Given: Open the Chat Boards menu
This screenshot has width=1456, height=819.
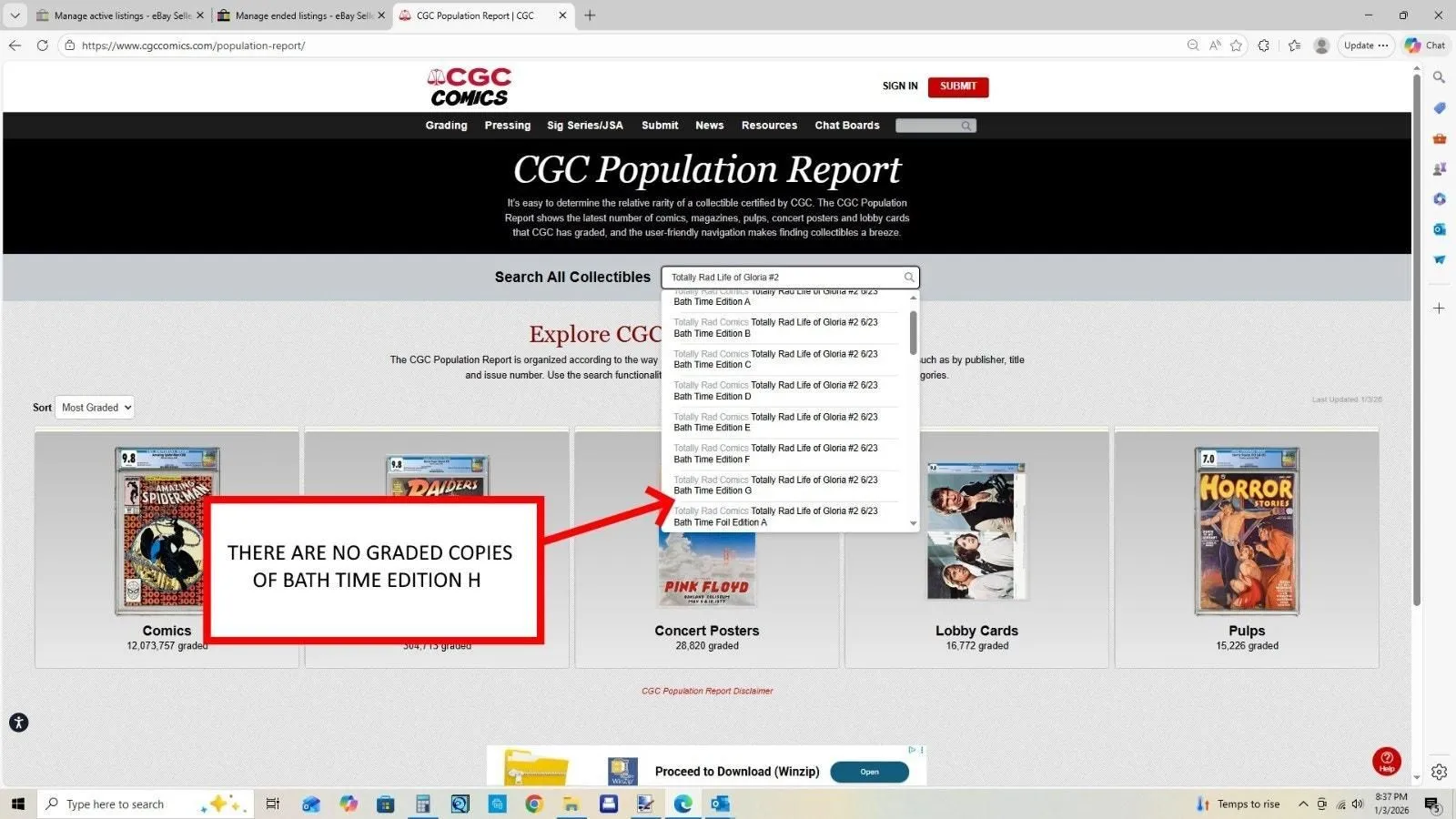Looking at the screenshot, I should click(847, 126).
